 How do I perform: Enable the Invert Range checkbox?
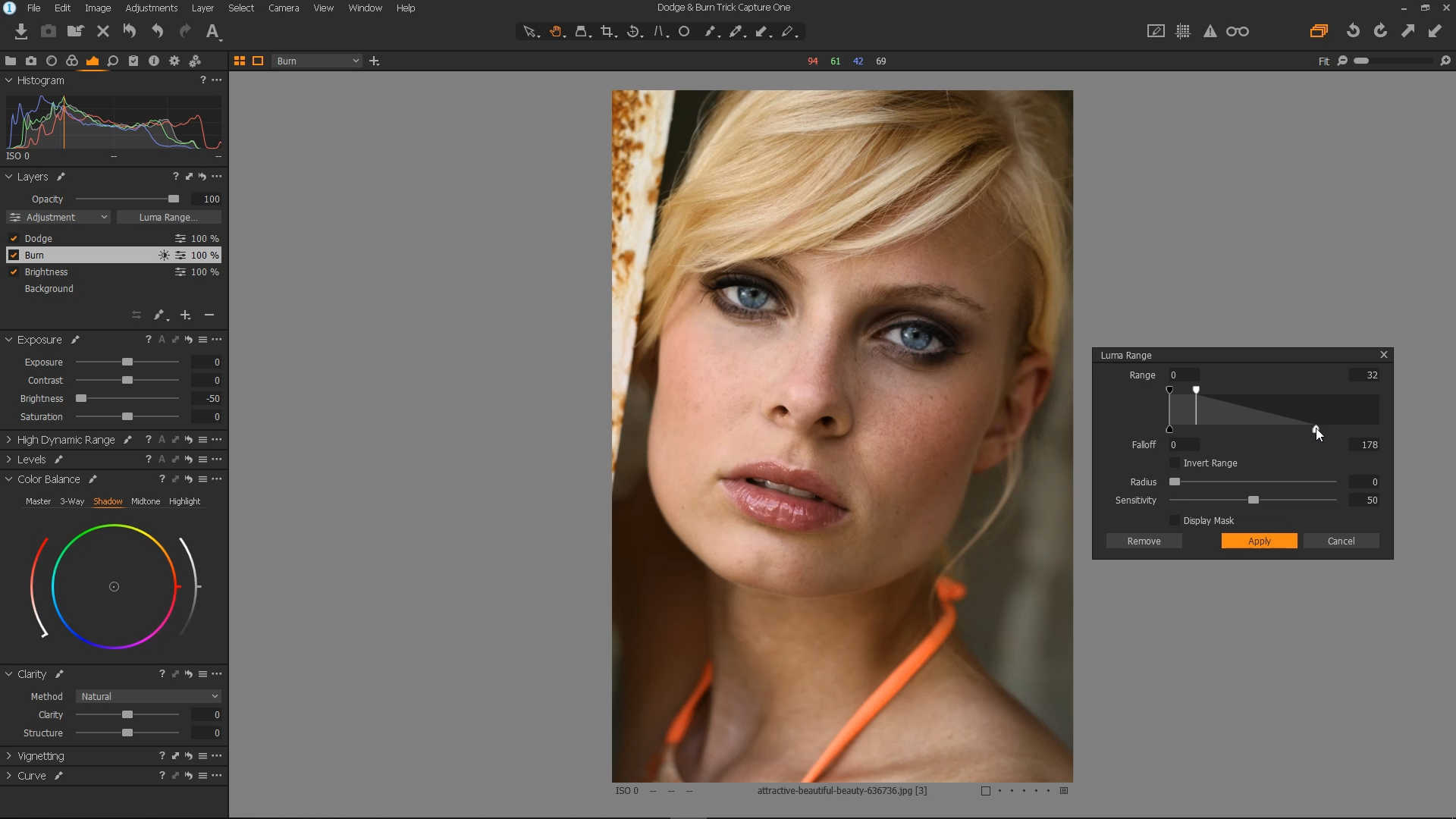(1175, 463)
